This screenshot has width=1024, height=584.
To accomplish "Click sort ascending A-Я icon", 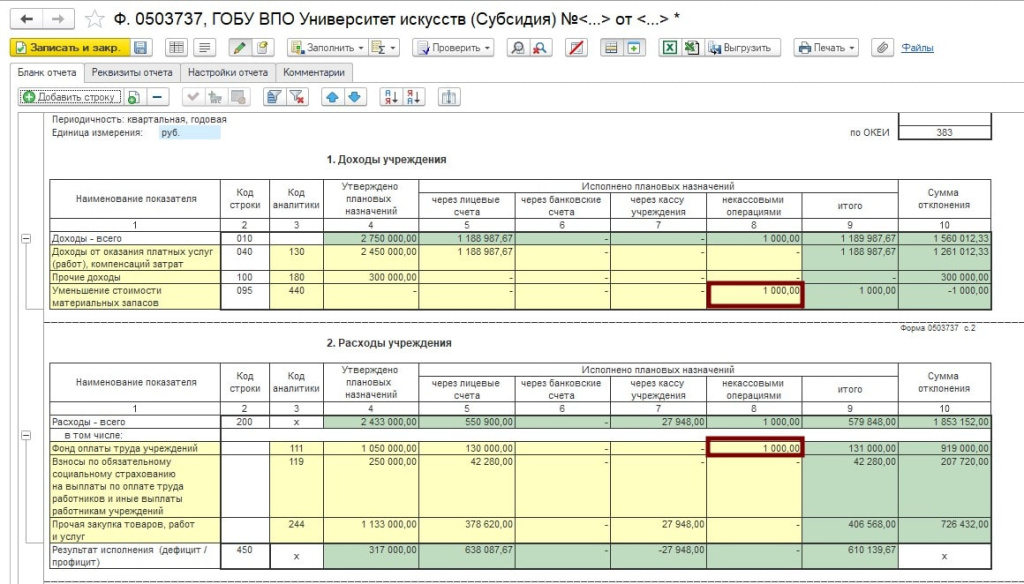I will click(390, 97).
